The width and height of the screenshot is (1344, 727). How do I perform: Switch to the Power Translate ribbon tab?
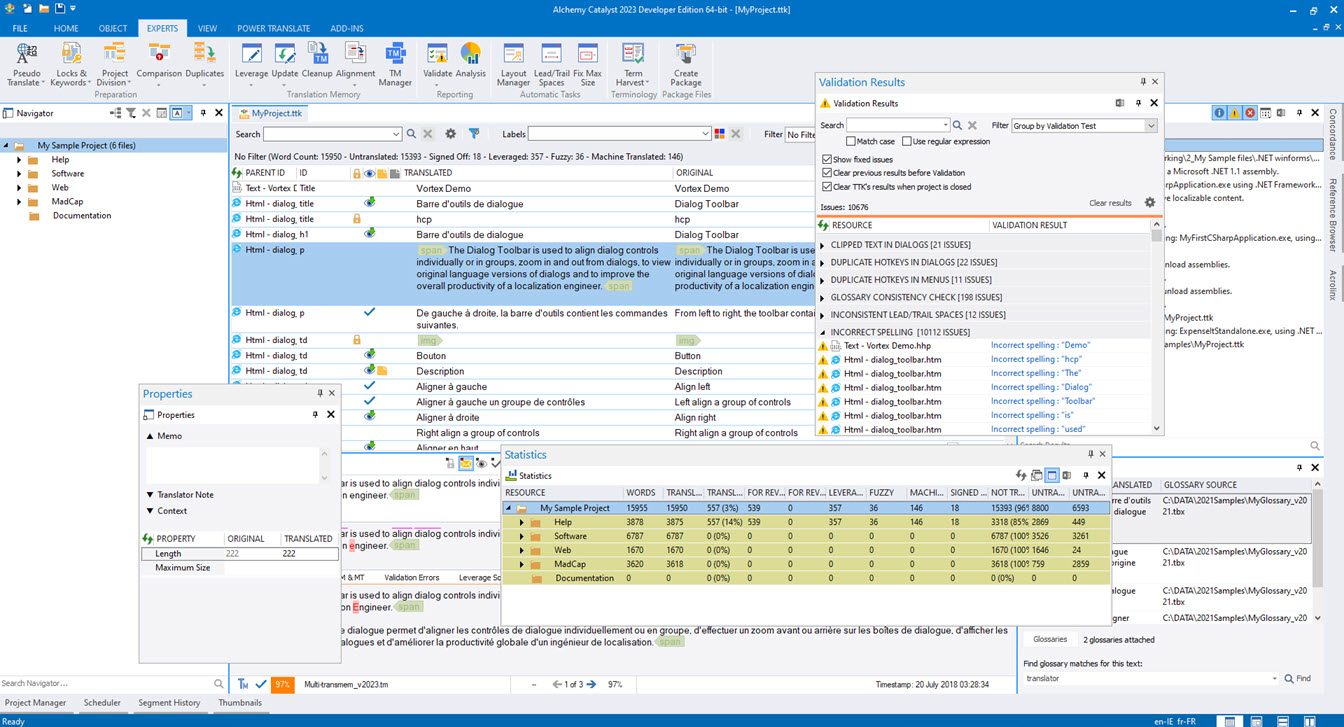(x=272, y=29)
